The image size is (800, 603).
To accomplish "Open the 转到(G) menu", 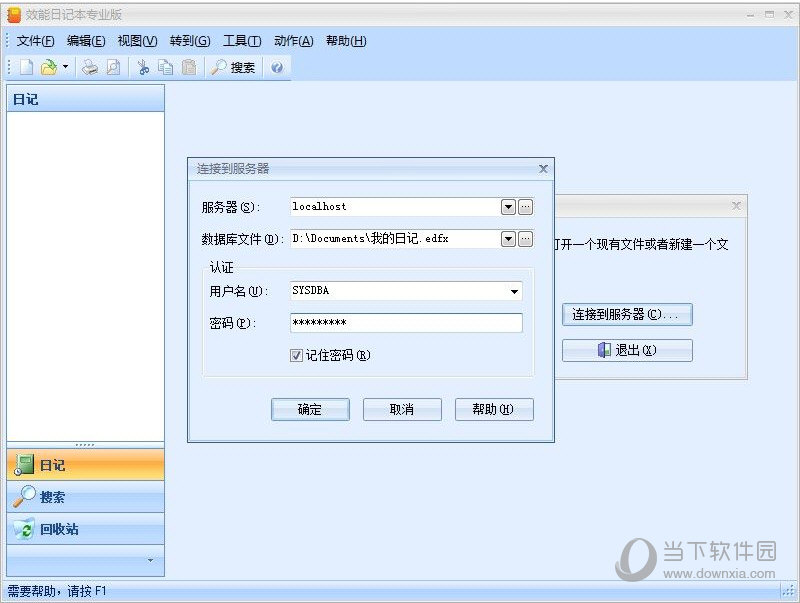I will 190,41.
